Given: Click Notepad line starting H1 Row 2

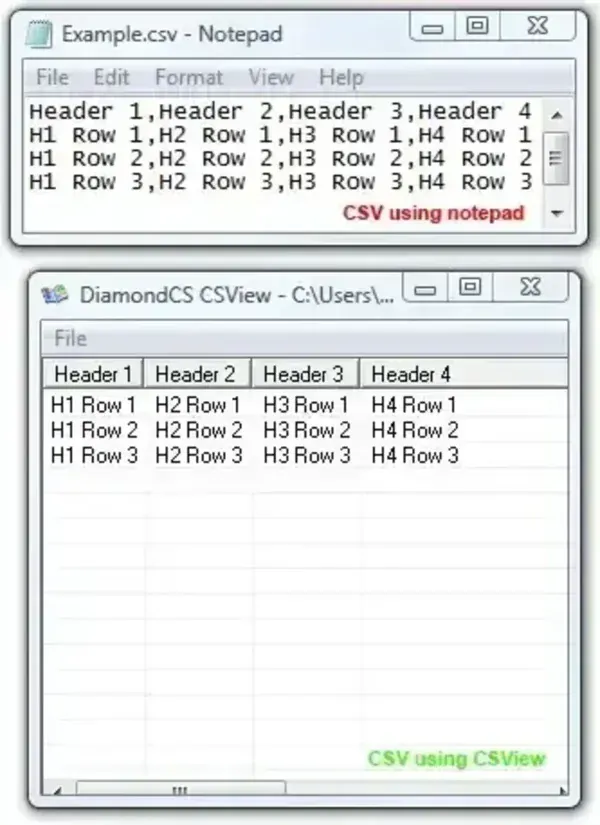Looking at the screenshot, I should (280, 158).
